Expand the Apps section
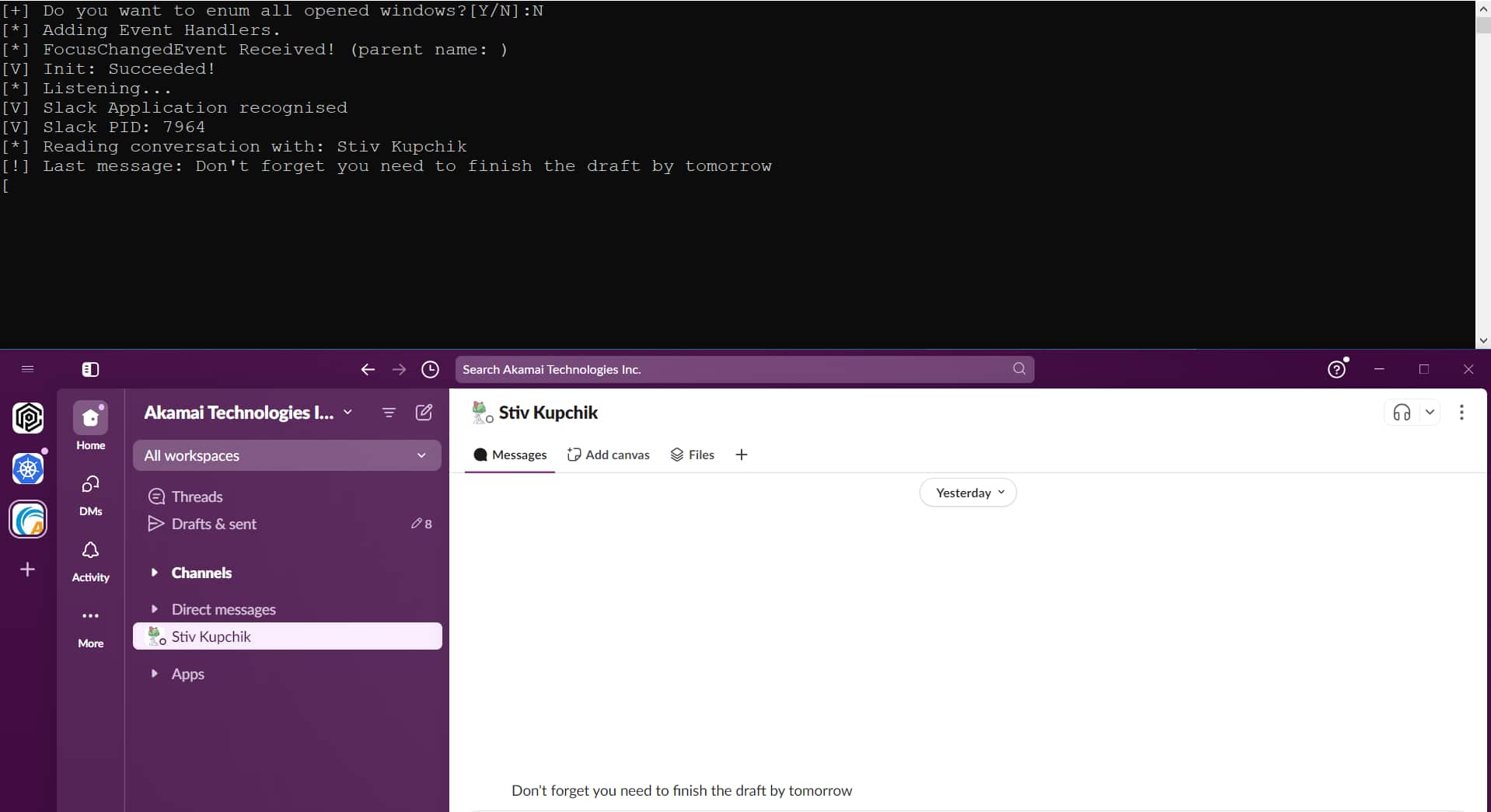 tap(155, 674)
